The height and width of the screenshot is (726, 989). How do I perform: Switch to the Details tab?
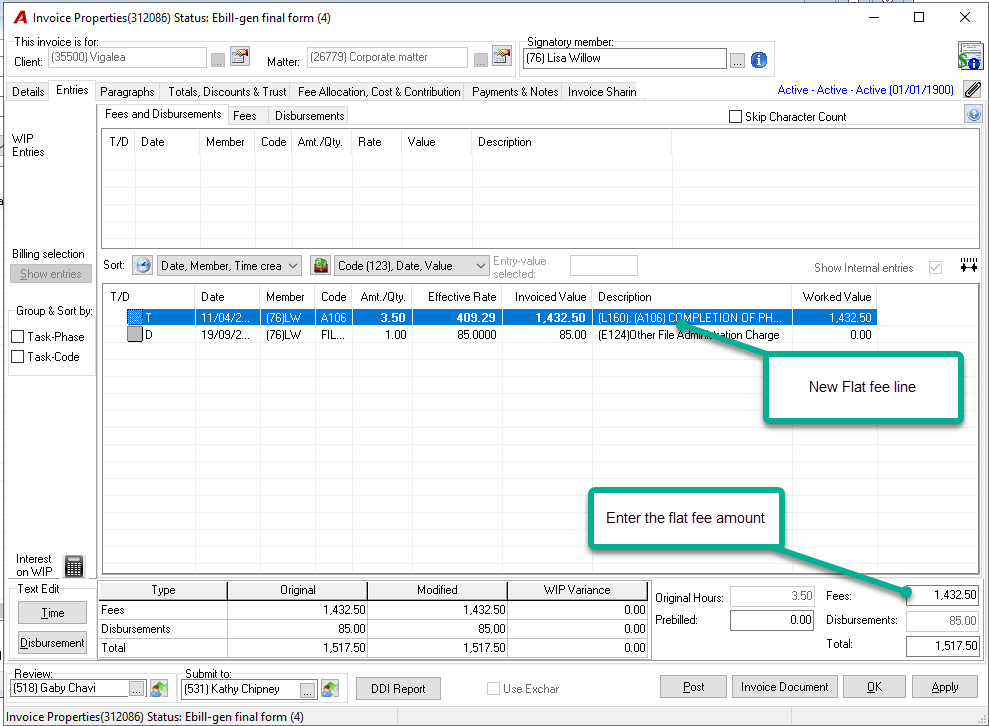tap(28, 92)
